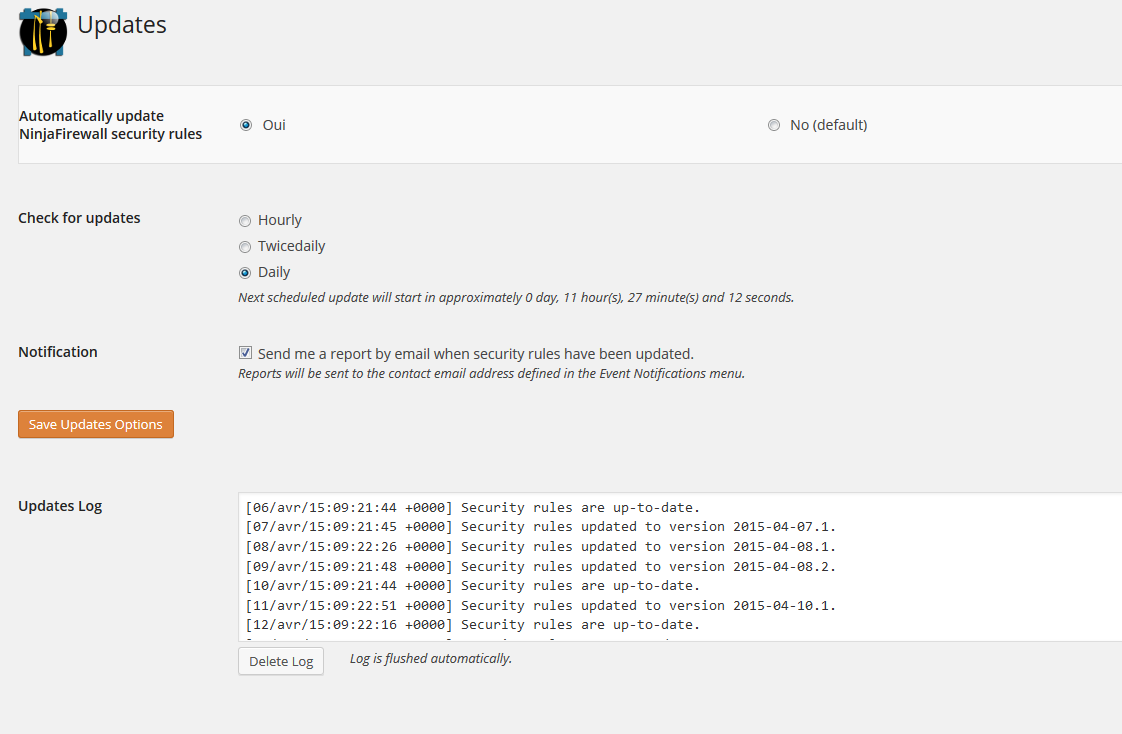Image resolution: width=1122 pixels, height=734 pixels.
Task: Click the Updates page heading
Action: tap(122, 25)
